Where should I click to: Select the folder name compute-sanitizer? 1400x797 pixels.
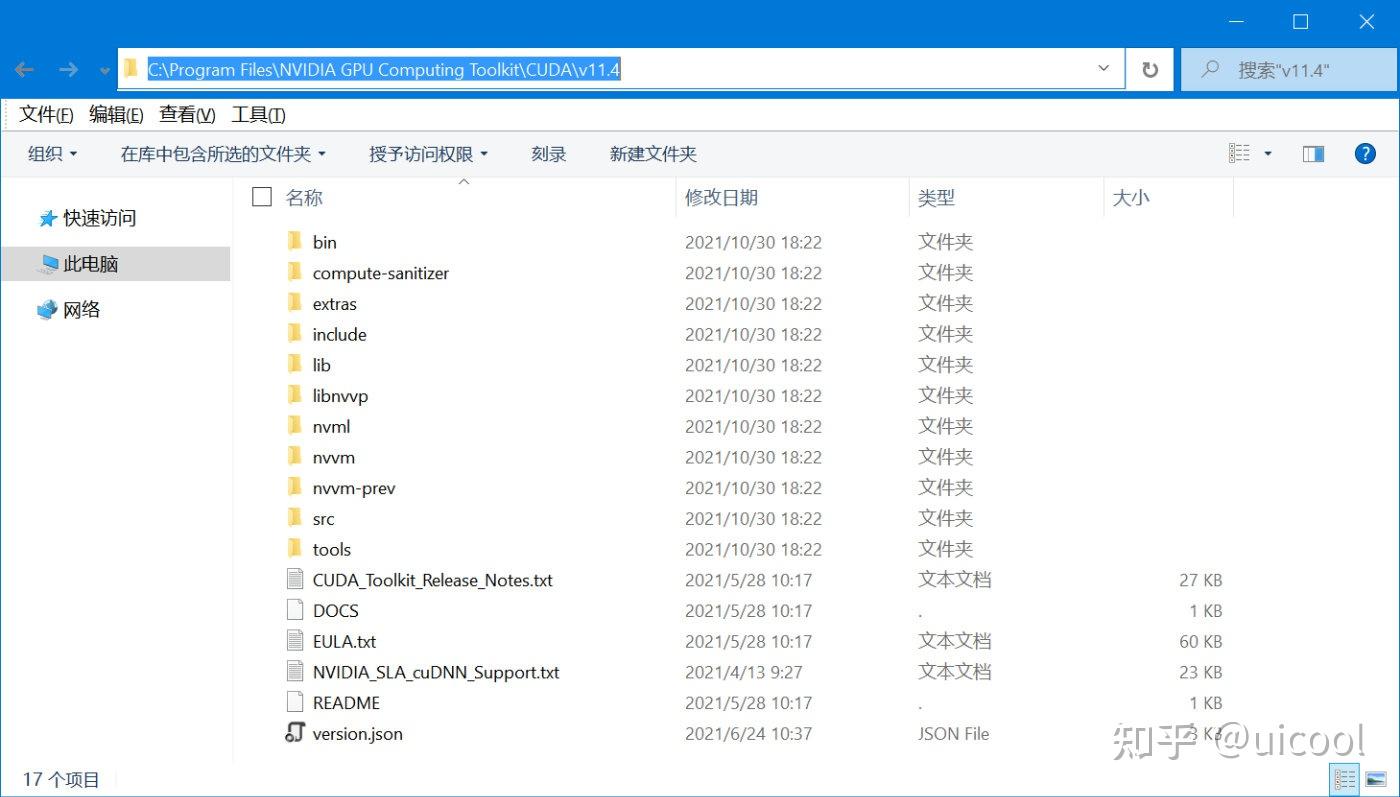(381, 273)
